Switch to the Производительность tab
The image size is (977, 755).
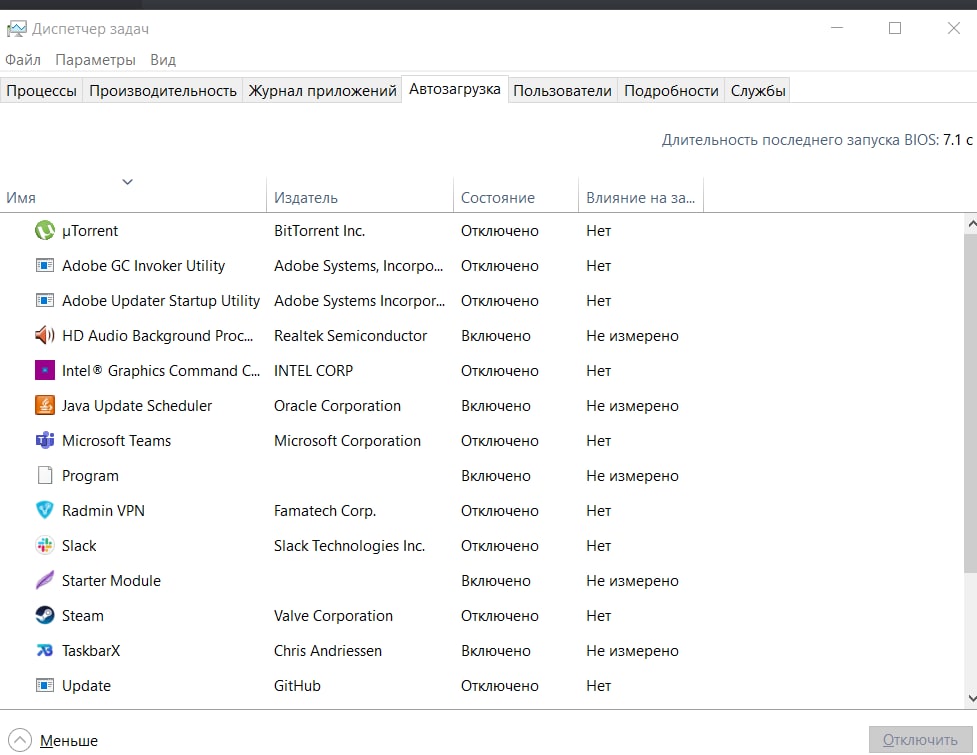163,91
